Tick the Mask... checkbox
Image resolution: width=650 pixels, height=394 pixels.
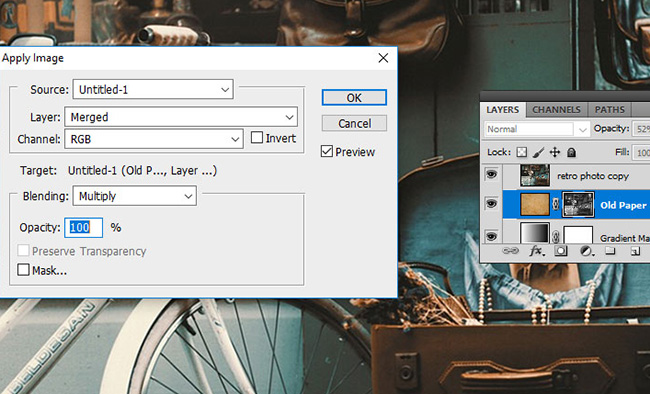click(x=23, y=270)
